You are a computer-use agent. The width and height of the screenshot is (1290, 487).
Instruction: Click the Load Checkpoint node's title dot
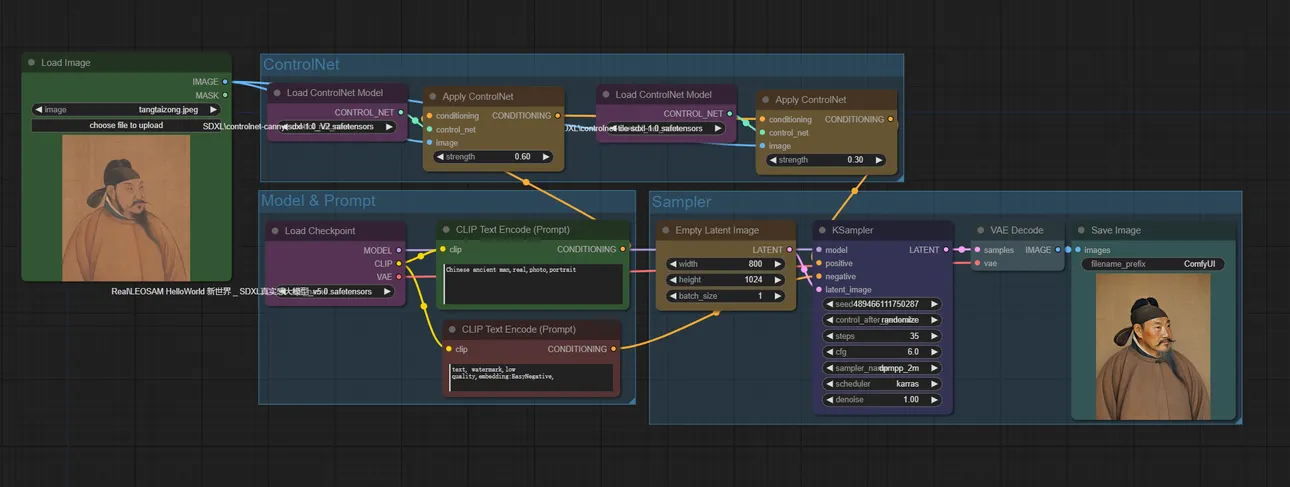click(275, 231)
